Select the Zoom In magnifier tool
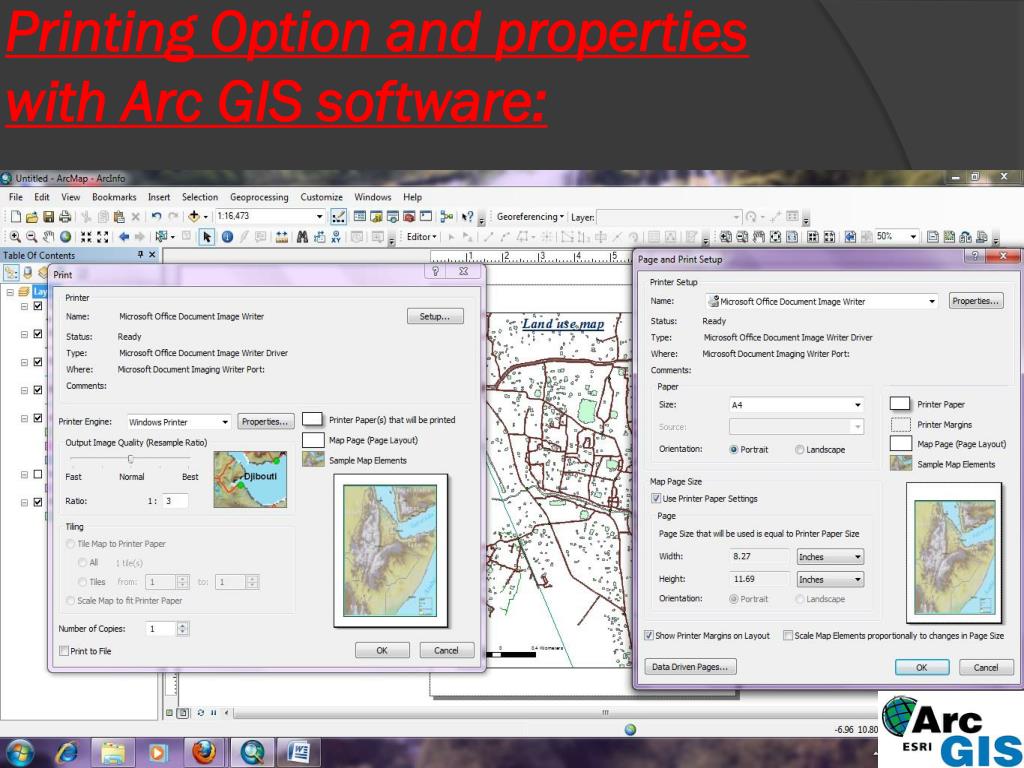 [15, 237]
